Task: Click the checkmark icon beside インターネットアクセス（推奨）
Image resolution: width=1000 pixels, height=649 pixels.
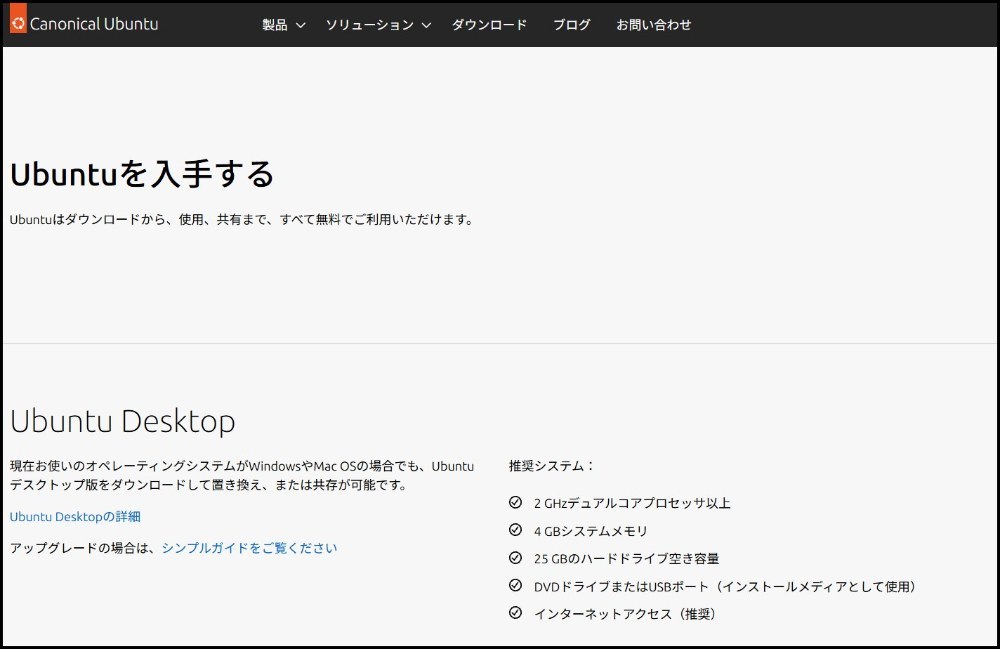Action: (515, 613)
